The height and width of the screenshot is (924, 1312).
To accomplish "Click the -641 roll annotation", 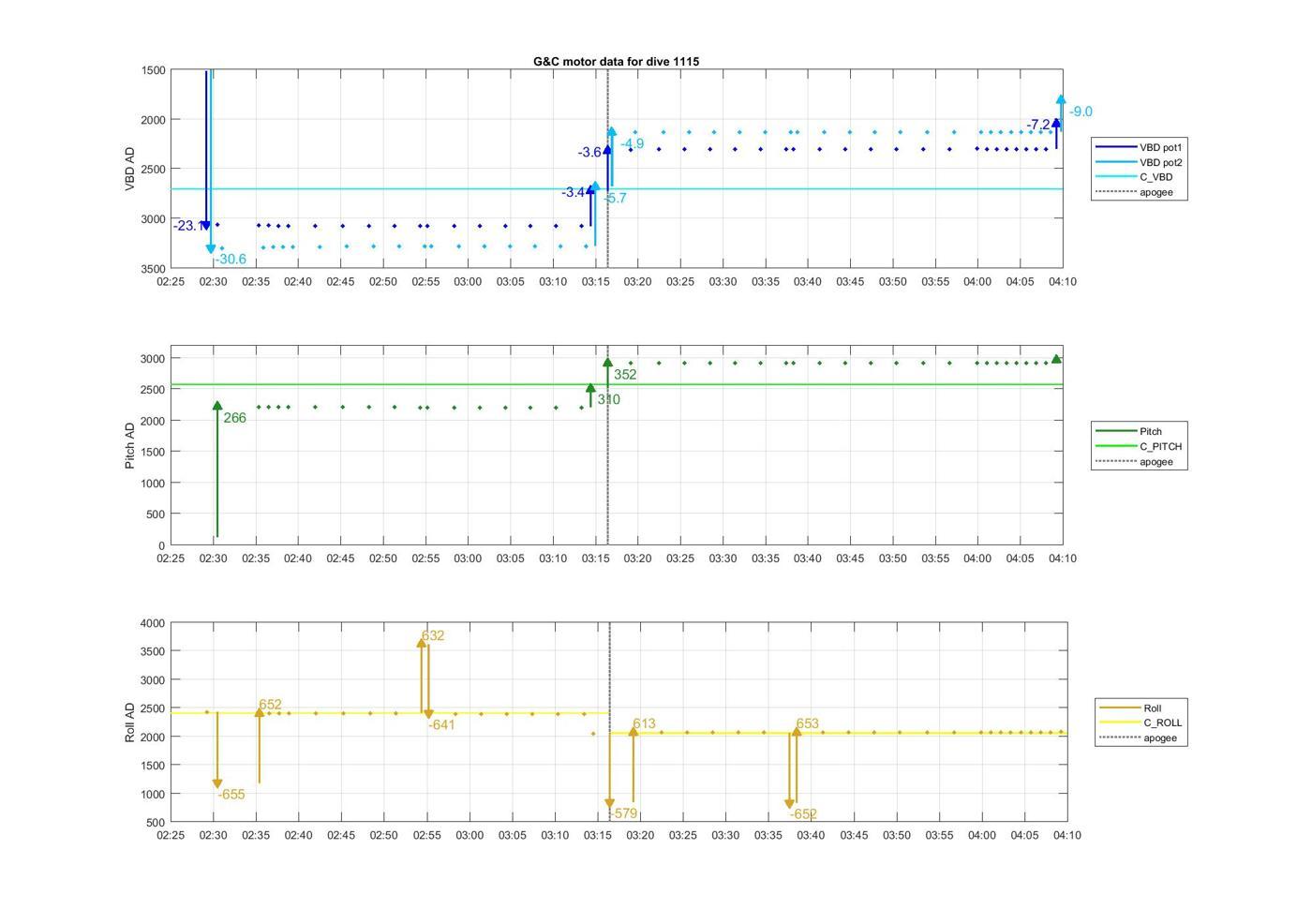I will [x=441, y=724].
